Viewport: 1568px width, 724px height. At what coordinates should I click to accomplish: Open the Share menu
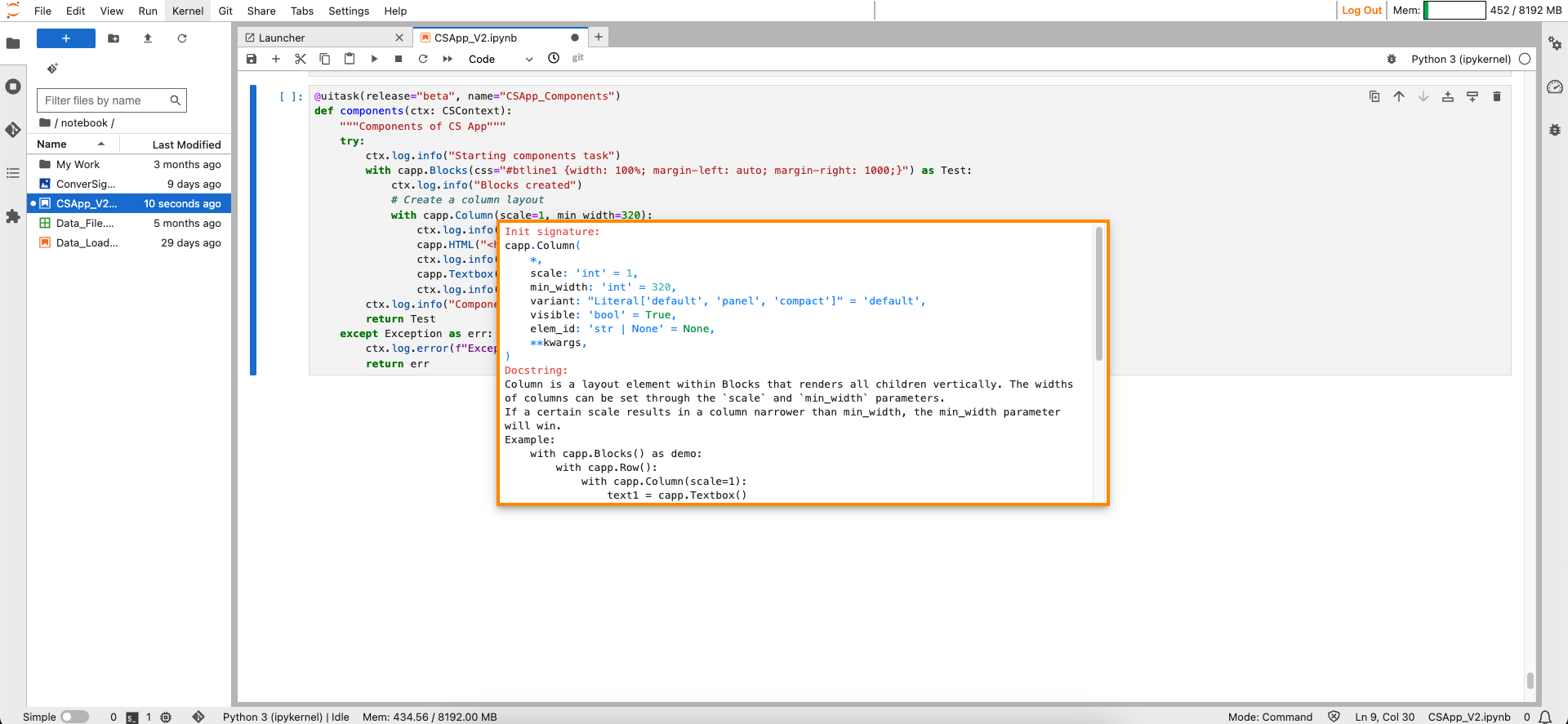click(x=261, y=11)
